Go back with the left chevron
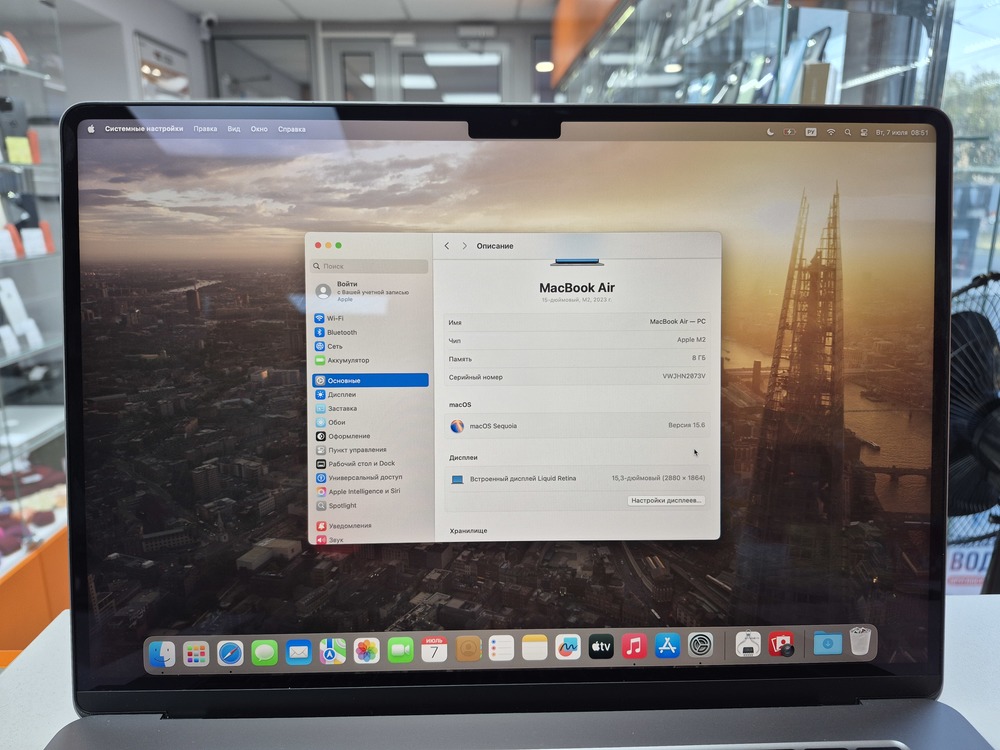 click(446, 246)
